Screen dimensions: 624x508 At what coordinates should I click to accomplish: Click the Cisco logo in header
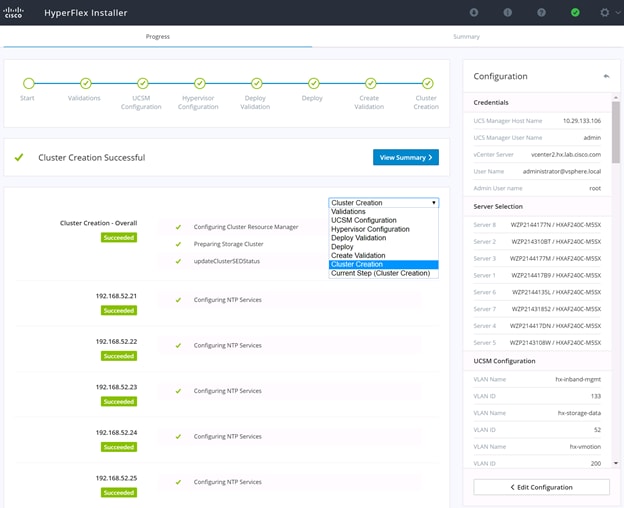(14, 12)
